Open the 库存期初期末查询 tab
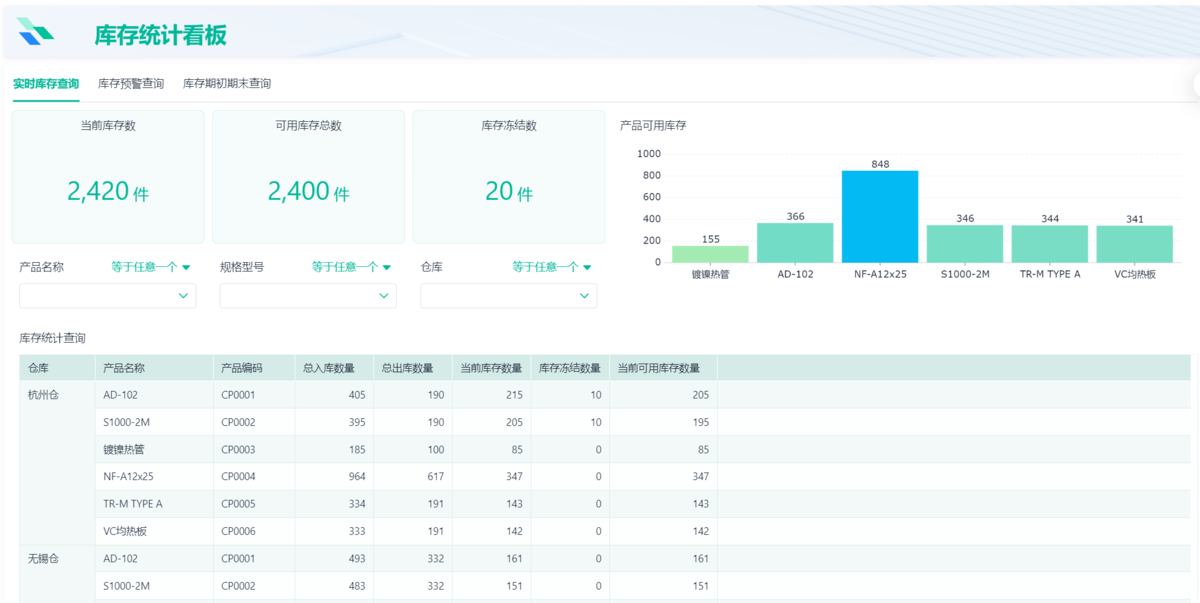Viewport: 1200px width, 603px height. (x=226, y=84)
